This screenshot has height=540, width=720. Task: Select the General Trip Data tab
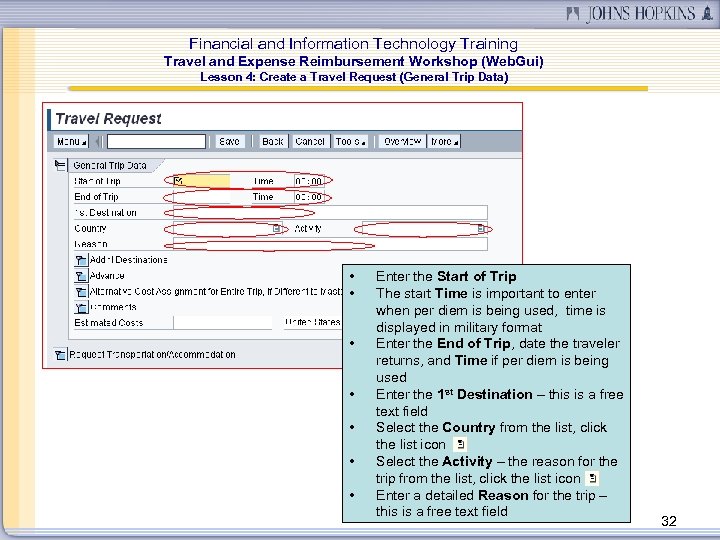(110, 165)
